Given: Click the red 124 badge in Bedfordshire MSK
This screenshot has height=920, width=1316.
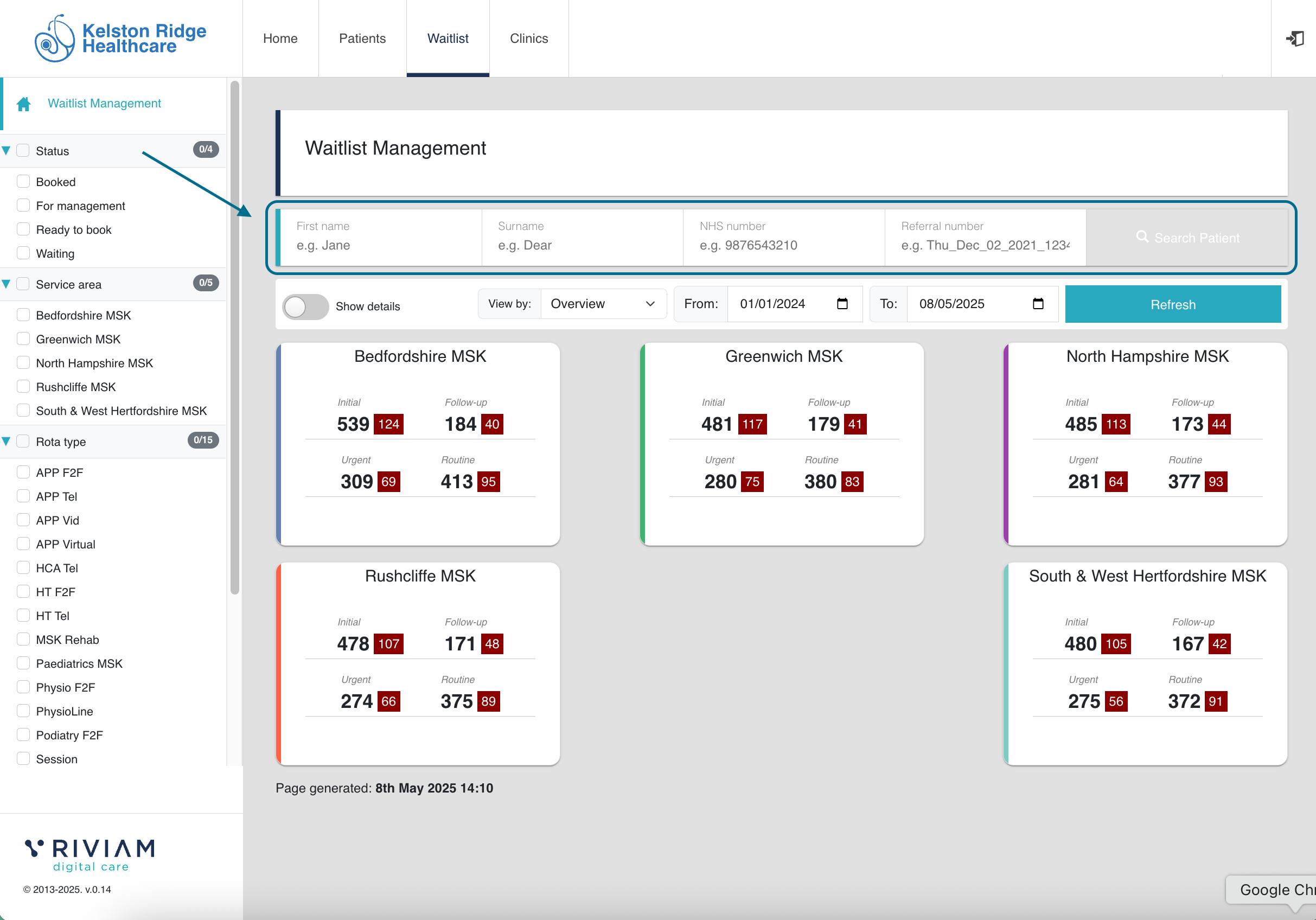Looking at the screenshot, I should [388, 424].
